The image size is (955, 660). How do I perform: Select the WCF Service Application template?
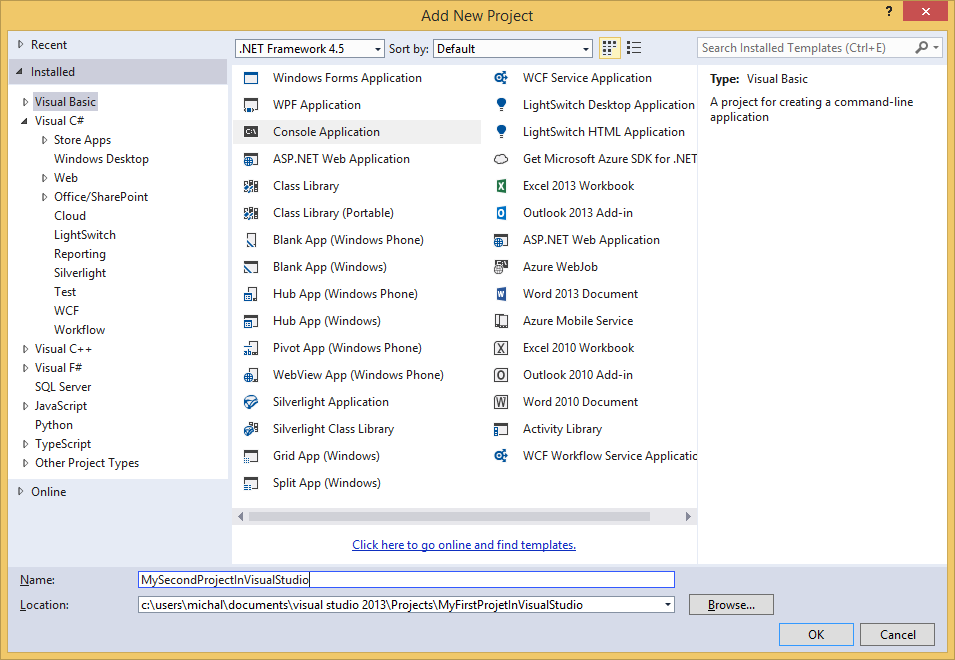588,77
